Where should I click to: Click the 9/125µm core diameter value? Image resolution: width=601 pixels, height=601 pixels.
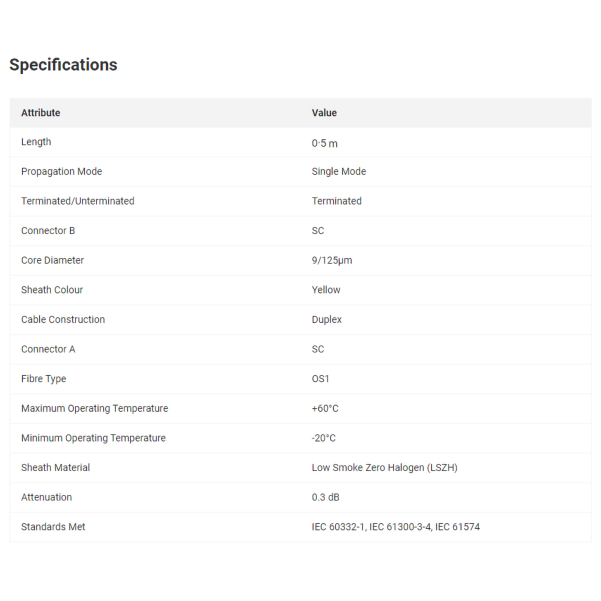[x=332, y=261]
